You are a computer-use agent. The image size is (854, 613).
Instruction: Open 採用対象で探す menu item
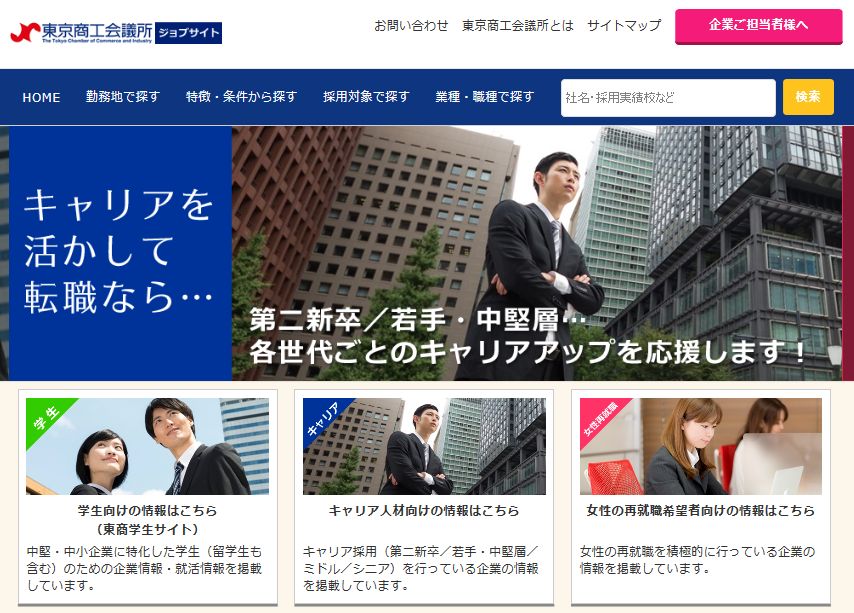coord(366,97)
